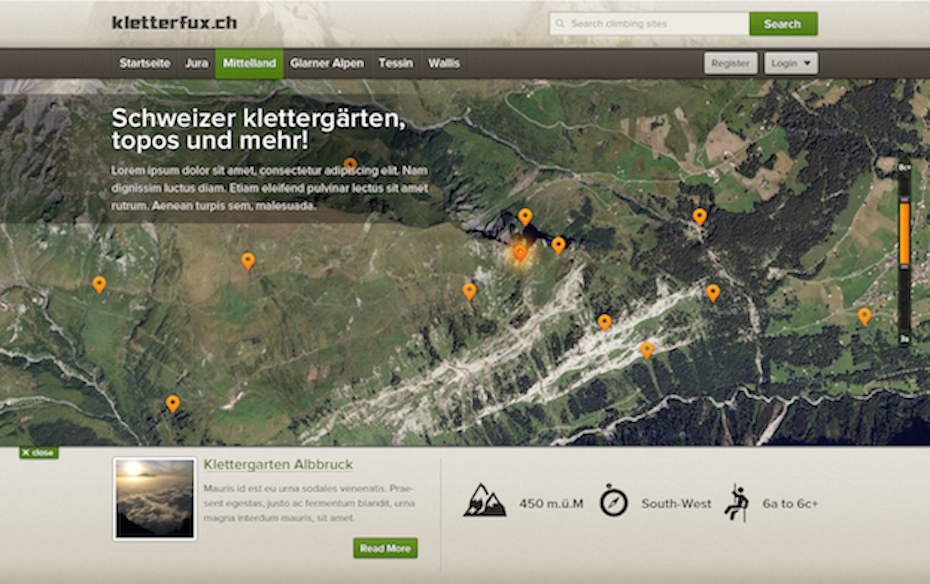Click the orange difficulty range slider
The width and height of the screenshot is (930, 584).
[904, 233]
